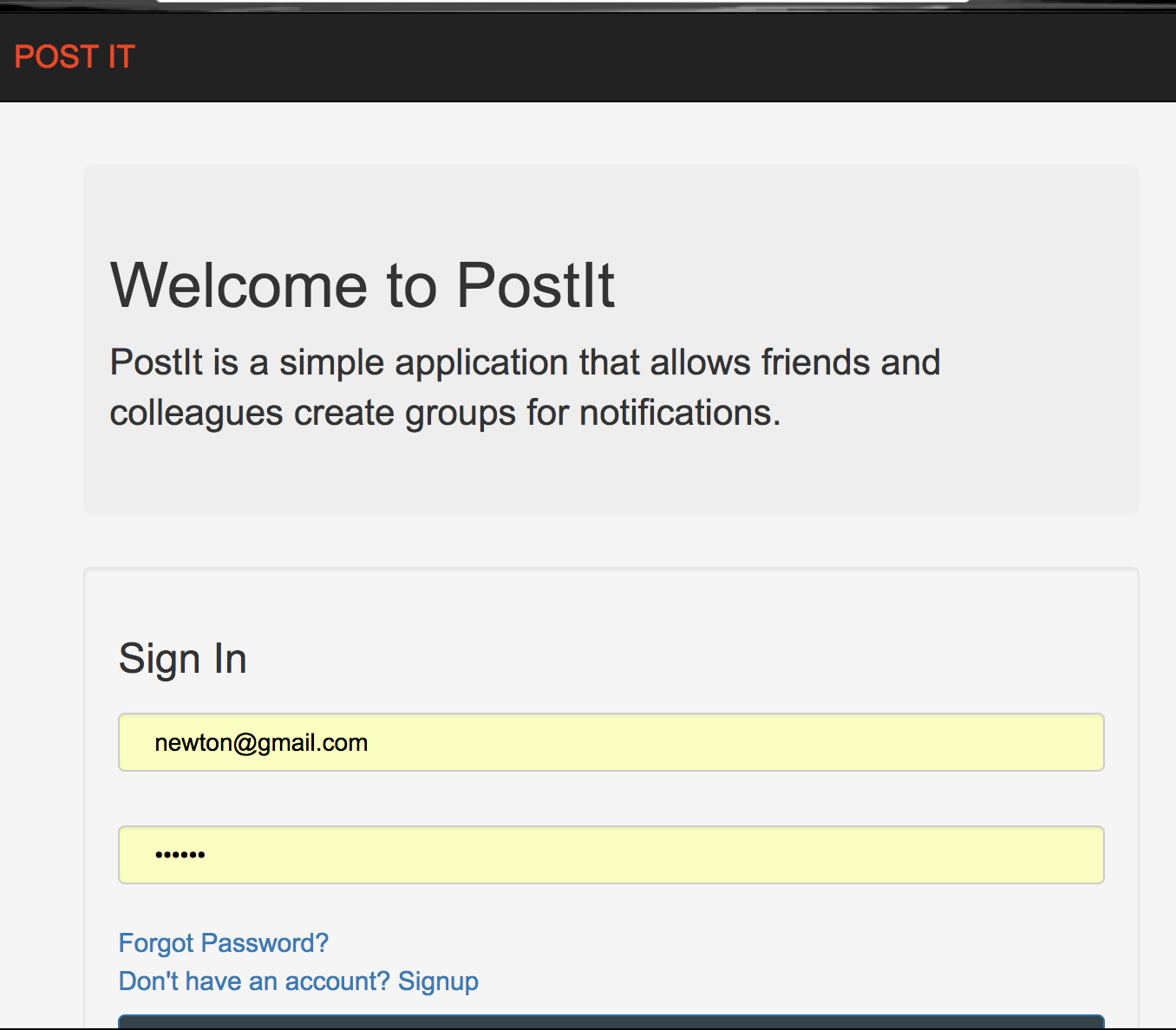Open the Forgot Password? link
Image resolution: width=1176 pixels, height=1030 pixels.
point(224,942)
